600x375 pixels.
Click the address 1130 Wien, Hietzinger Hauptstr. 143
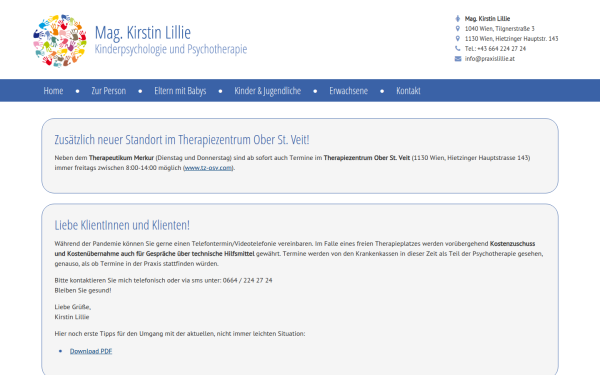tap(511, 39)
